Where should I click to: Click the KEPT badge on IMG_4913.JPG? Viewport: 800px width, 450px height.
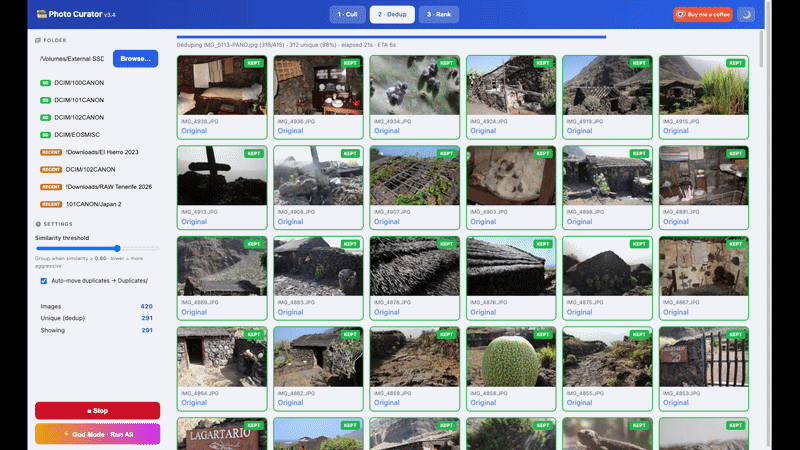pyautogui.click(x=254, y=154)
